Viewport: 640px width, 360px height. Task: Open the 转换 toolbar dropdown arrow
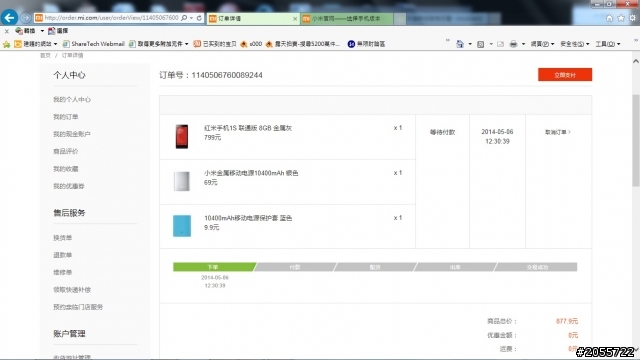click(x=42, y=31)
